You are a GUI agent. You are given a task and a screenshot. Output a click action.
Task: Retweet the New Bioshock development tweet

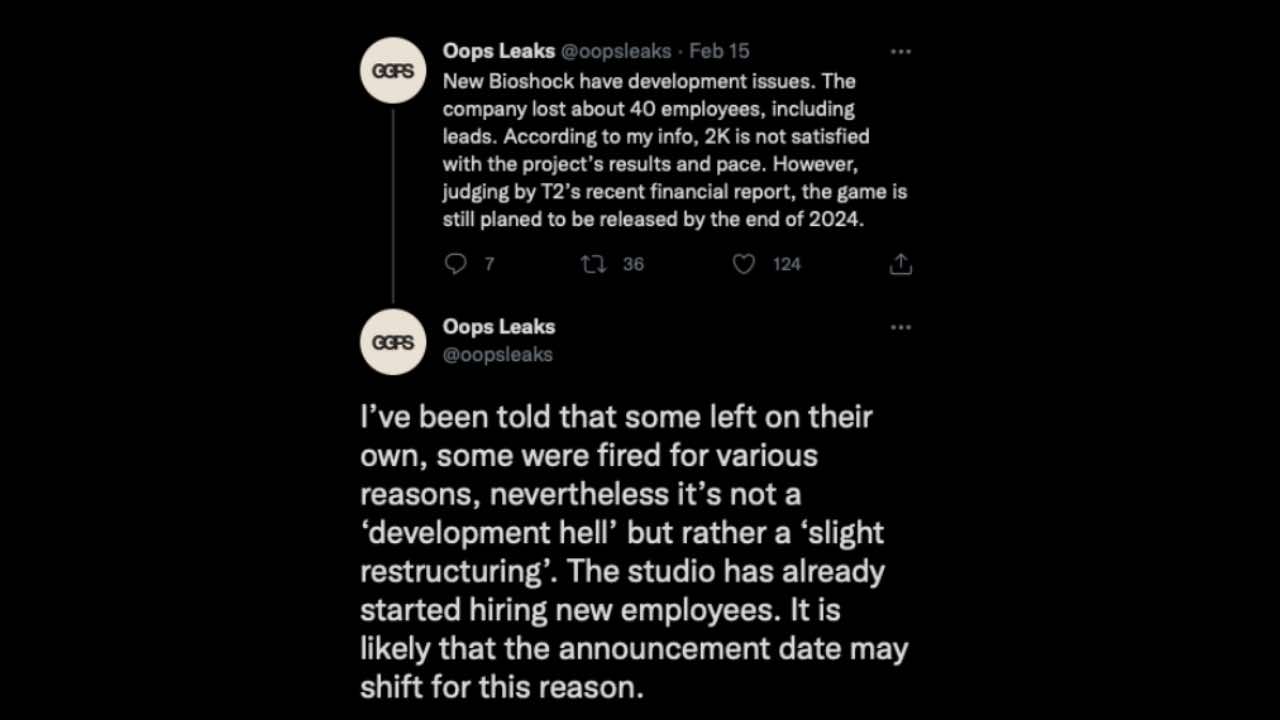point(594,264)
